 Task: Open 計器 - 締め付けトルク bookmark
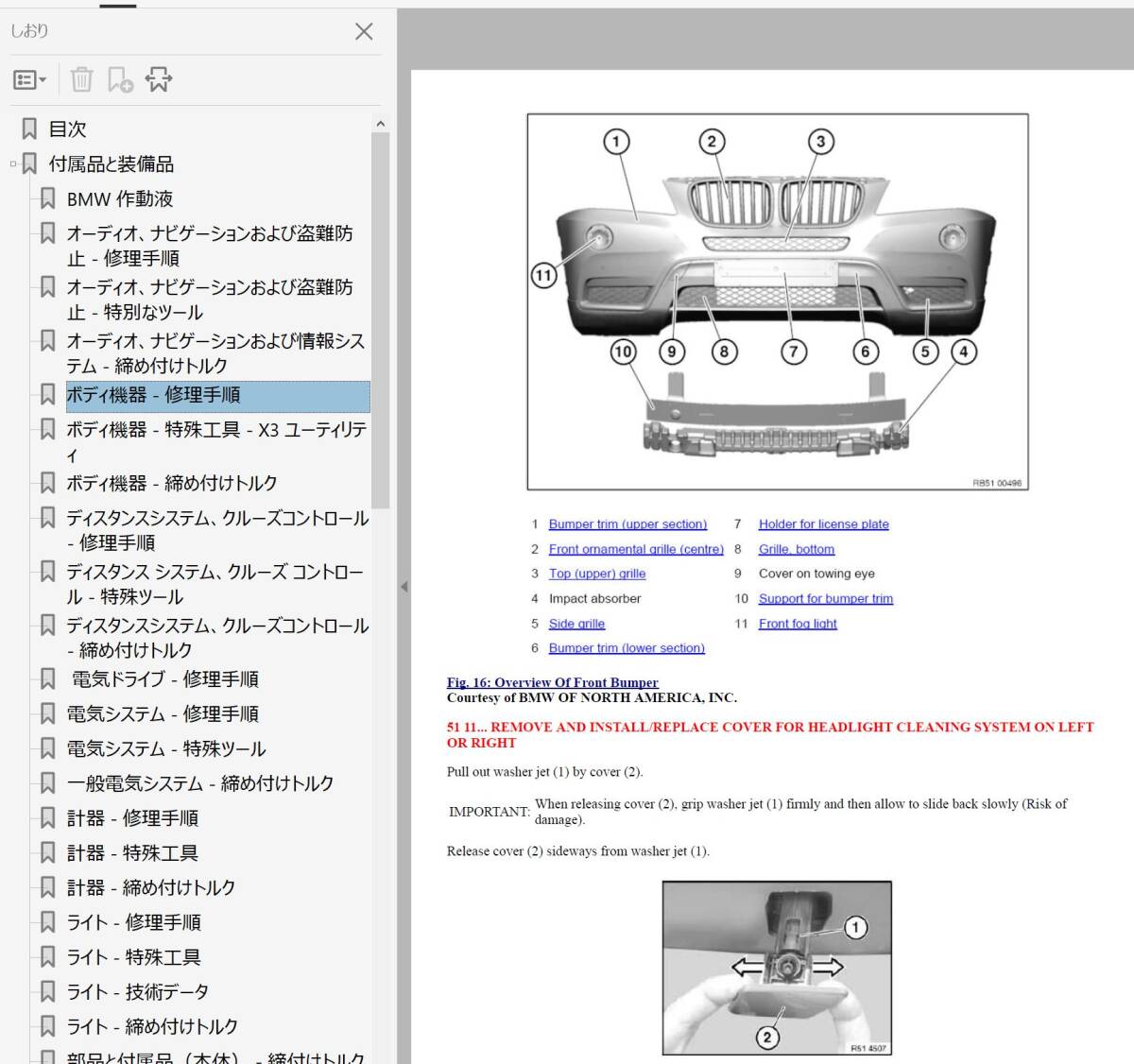pyautogui.click(x=151, y=888)
